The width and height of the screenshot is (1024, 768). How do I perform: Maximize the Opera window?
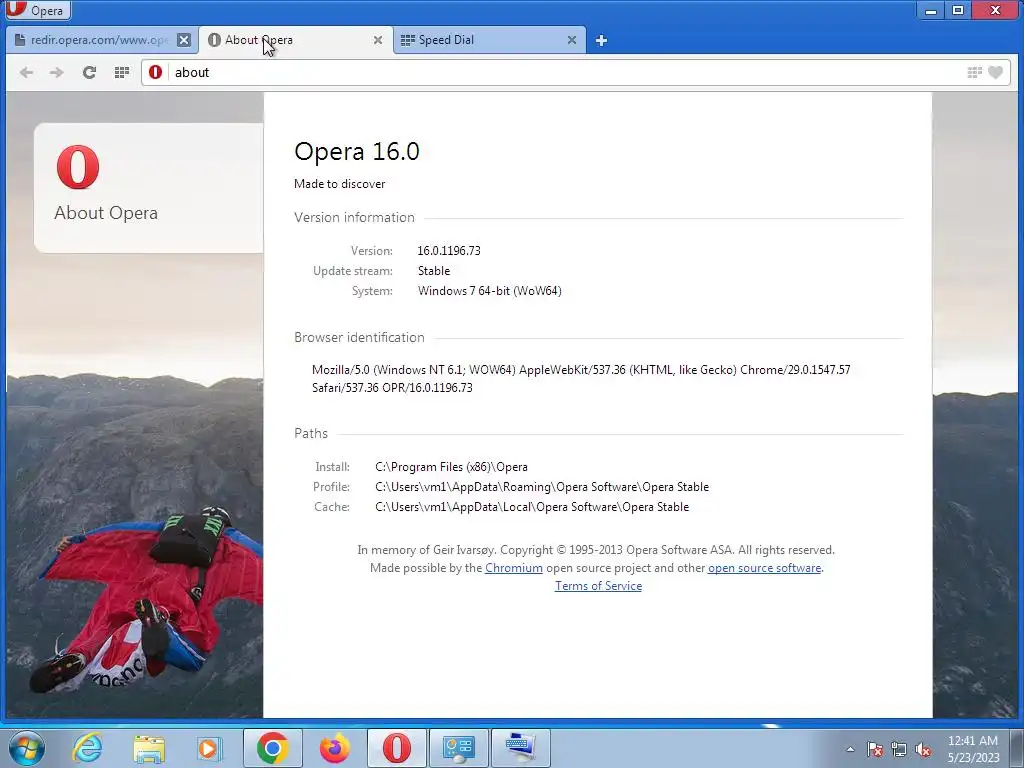[958, 10]
